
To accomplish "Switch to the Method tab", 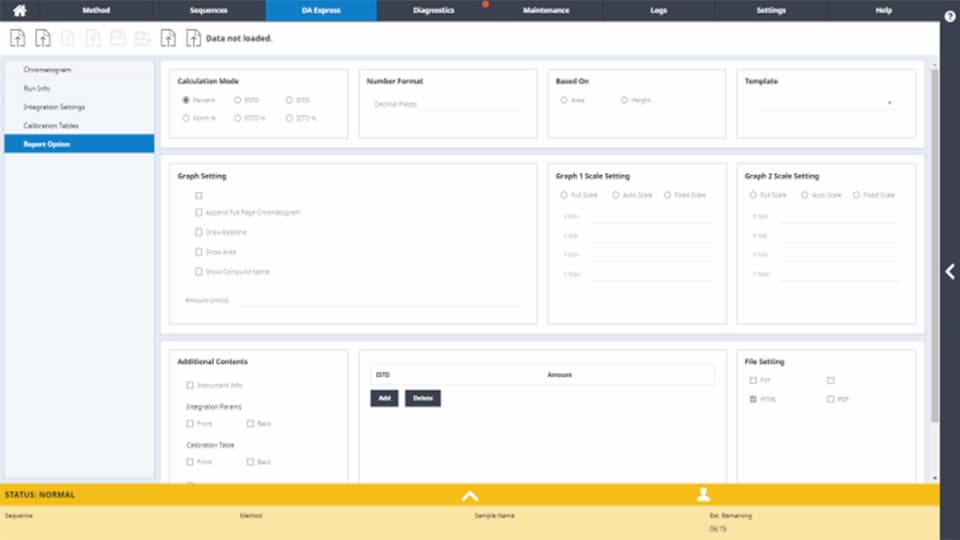I will coord(96,10).
